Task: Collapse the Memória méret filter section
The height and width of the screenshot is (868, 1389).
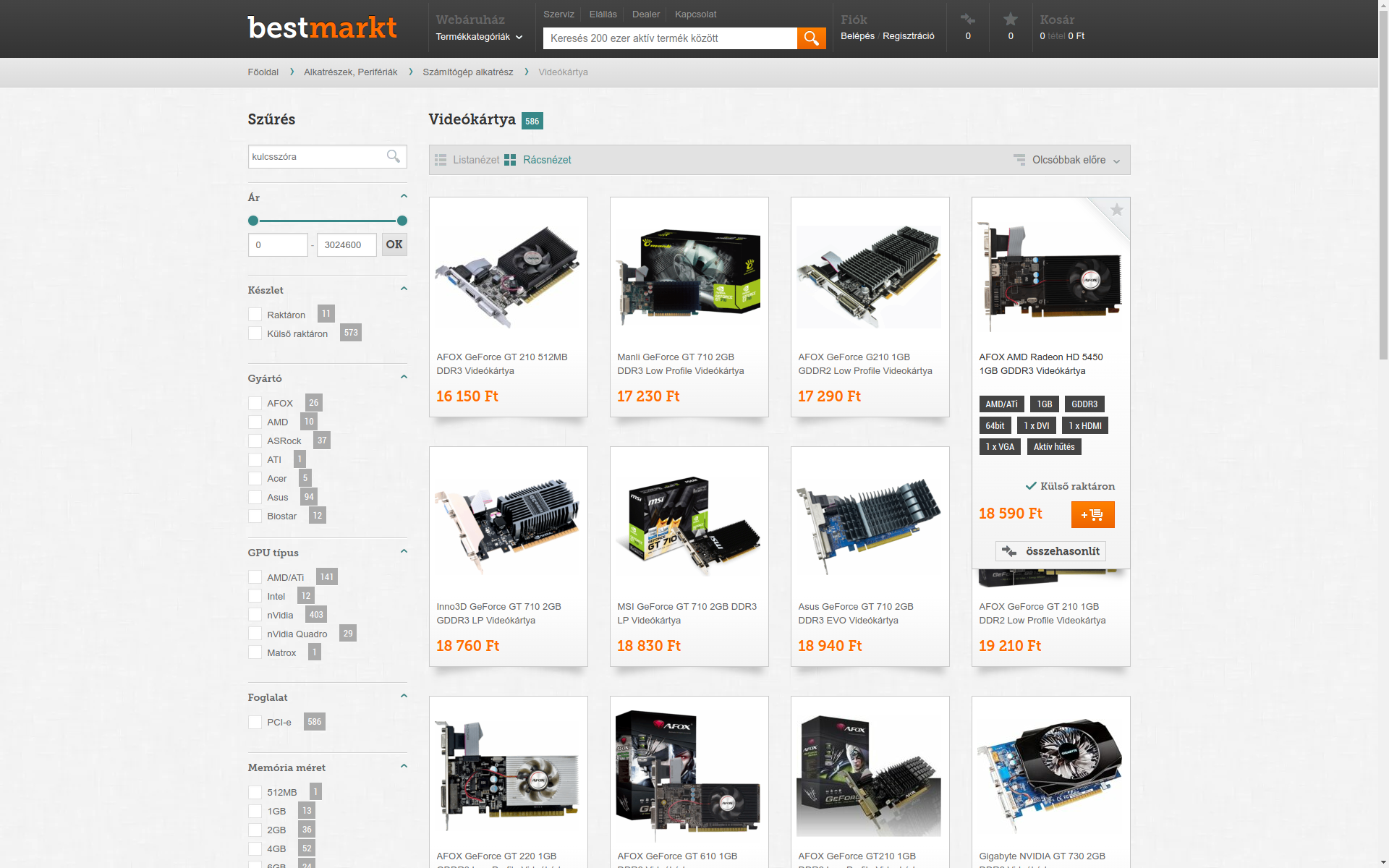Action: pyautogui.click(x=404, y=766)
